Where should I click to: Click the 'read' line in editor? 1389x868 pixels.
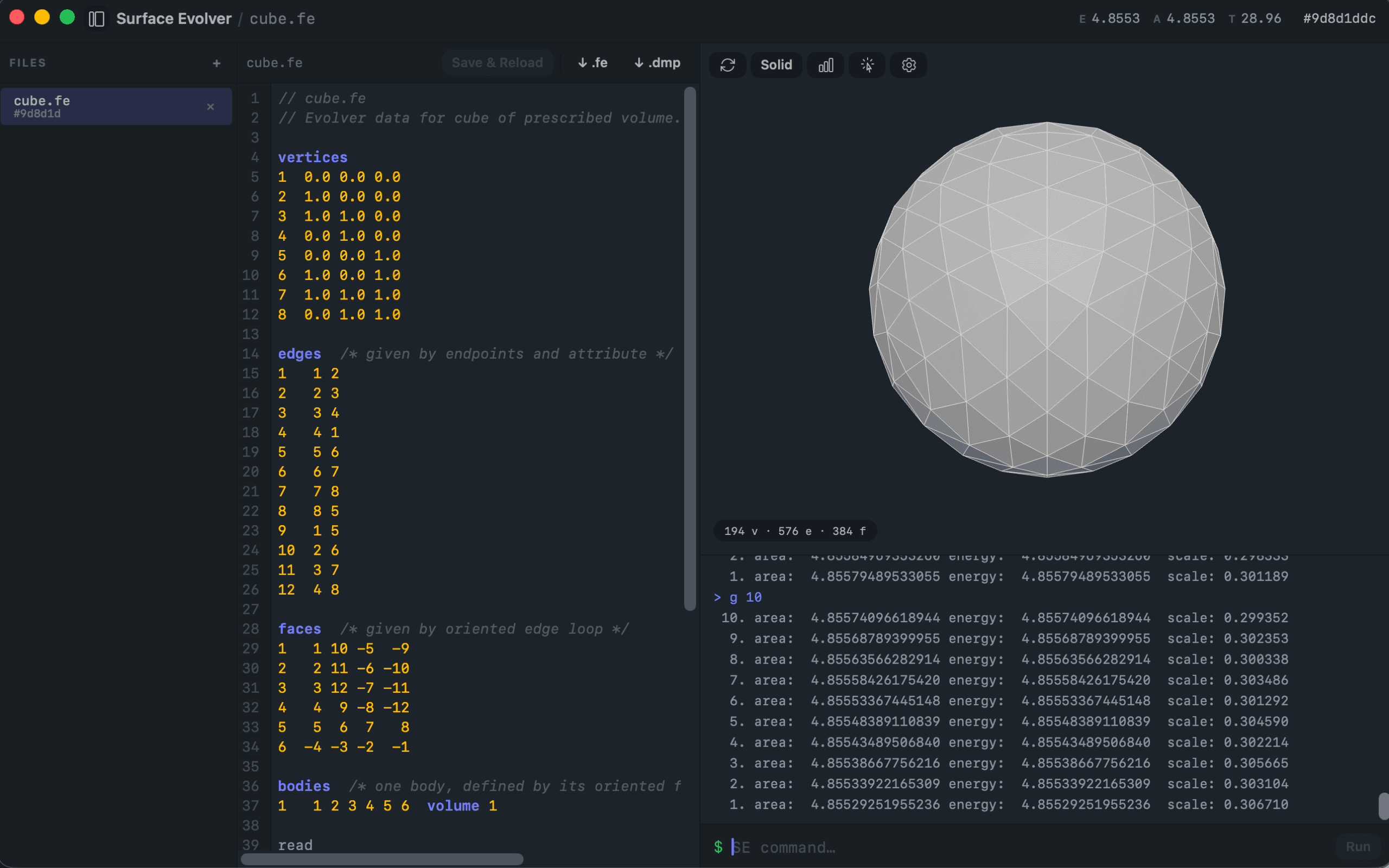296,845
